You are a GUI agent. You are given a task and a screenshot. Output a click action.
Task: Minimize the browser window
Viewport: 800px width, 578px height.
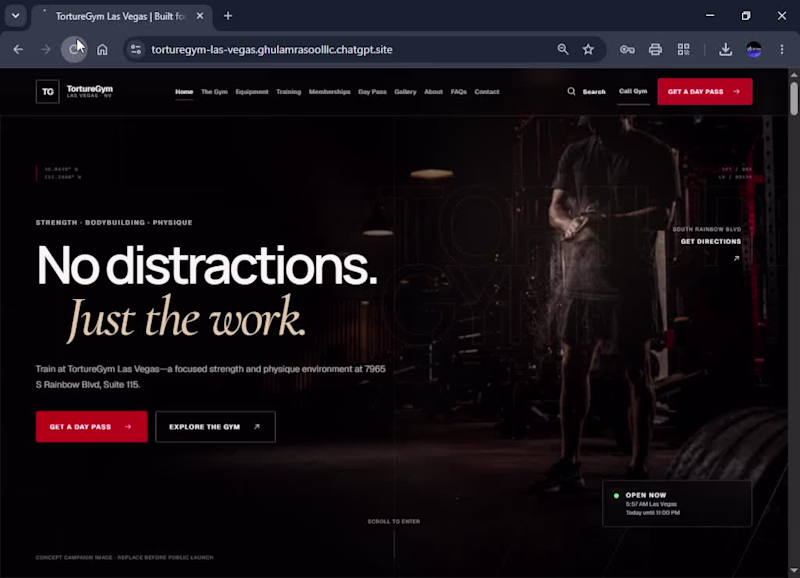(x=710, y=16)
